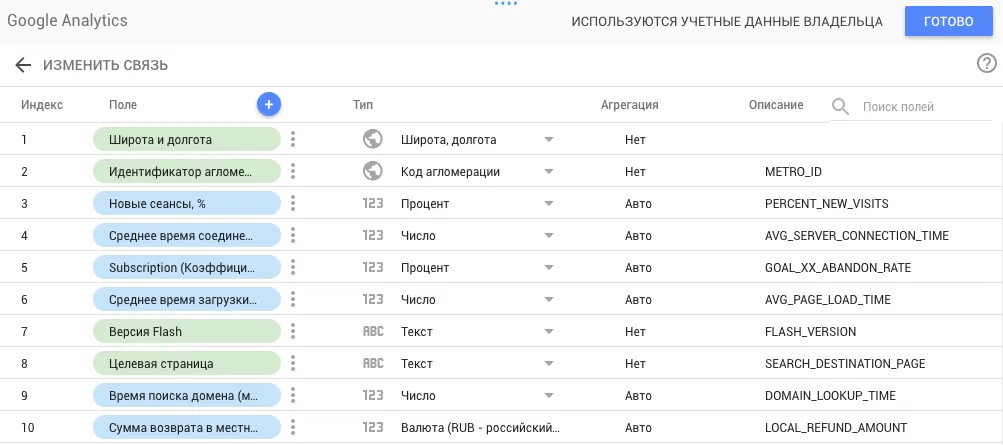Screen dimensions: 1003x445
Task: Click the Агрегация column header
Action: (629, 105)
